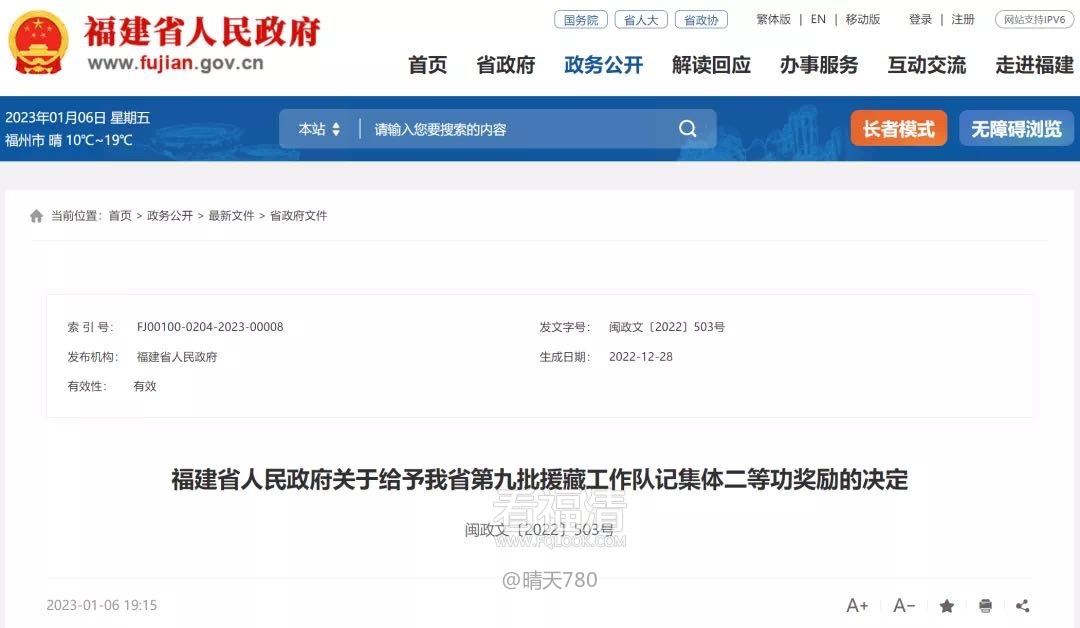
Task: Expand the 本站 search scope dropdown
Action: pos(319,129)
